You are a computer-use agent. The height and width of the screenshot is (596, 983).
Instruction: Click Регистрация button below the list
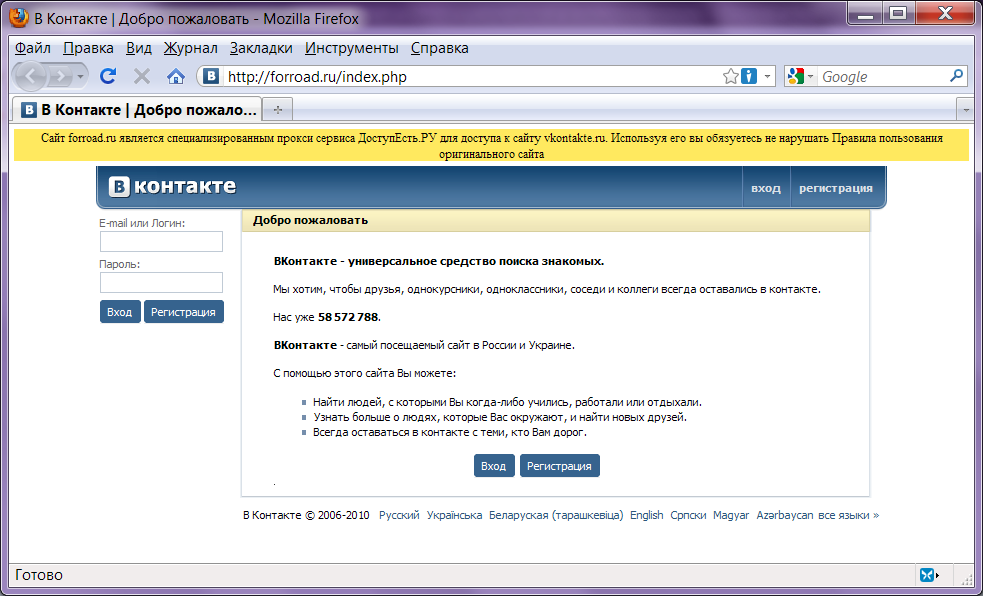559,466
